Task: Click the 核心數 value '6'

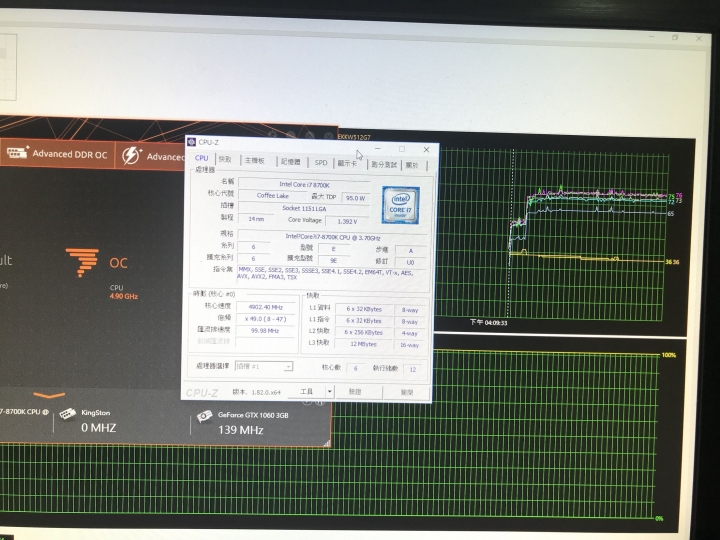Action: click(355, 368)
